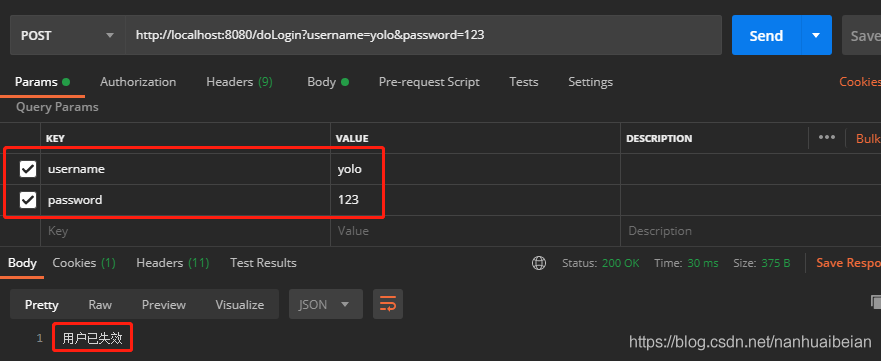
Task: Click the copy response icon
Action: pos(875,301)
